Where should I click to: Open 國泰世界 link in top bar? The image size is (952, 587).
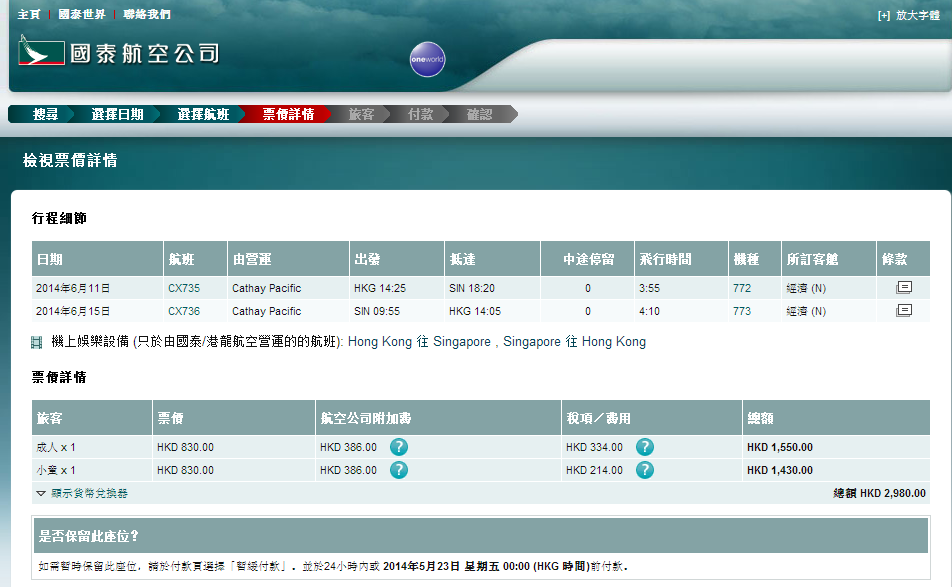pyautogui.click(x=80, y=15)
